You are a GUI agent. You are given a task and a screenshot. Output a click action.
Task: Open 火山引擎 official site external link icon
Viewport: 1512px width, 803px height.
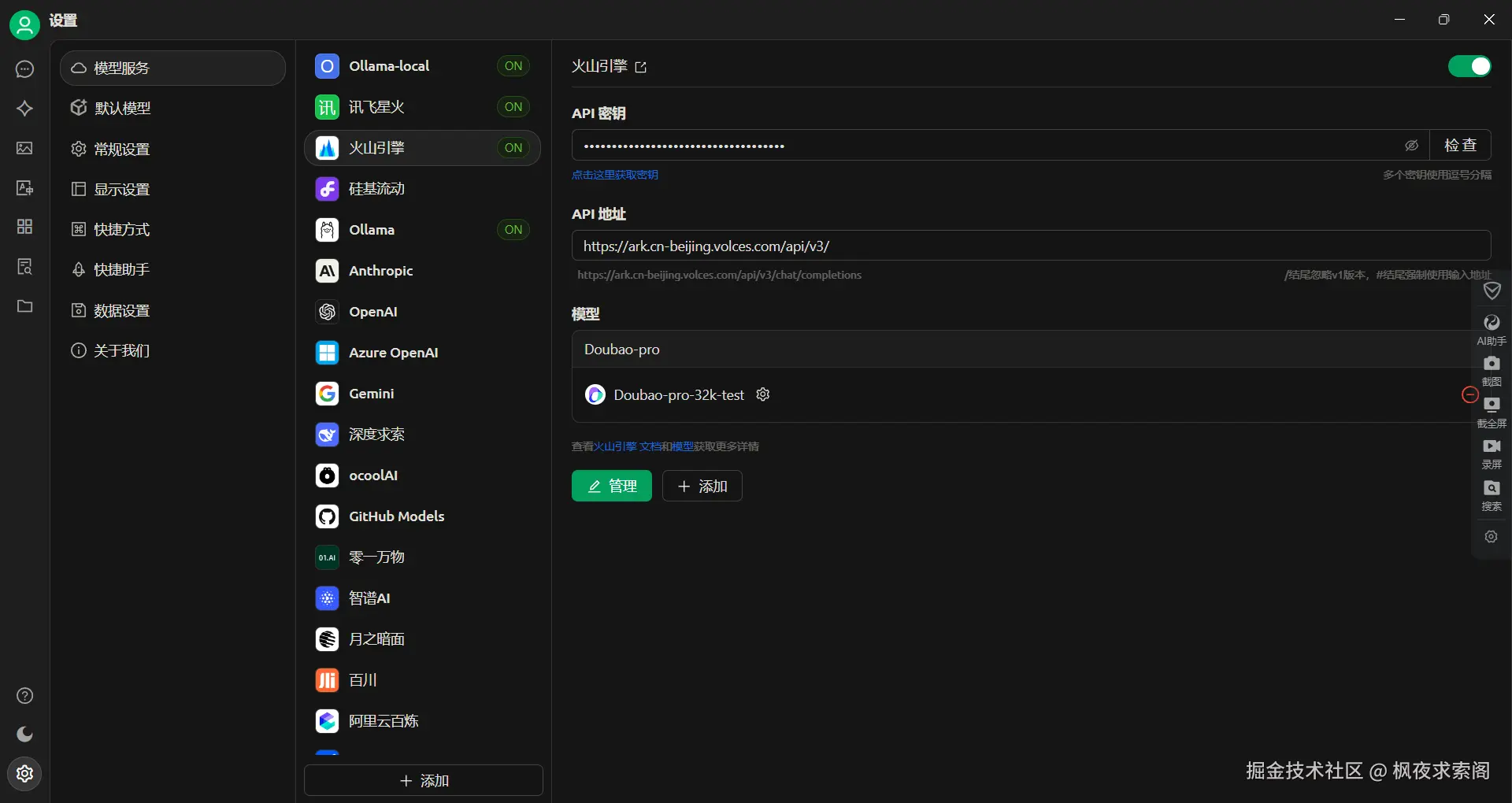(x=641, y=68)
